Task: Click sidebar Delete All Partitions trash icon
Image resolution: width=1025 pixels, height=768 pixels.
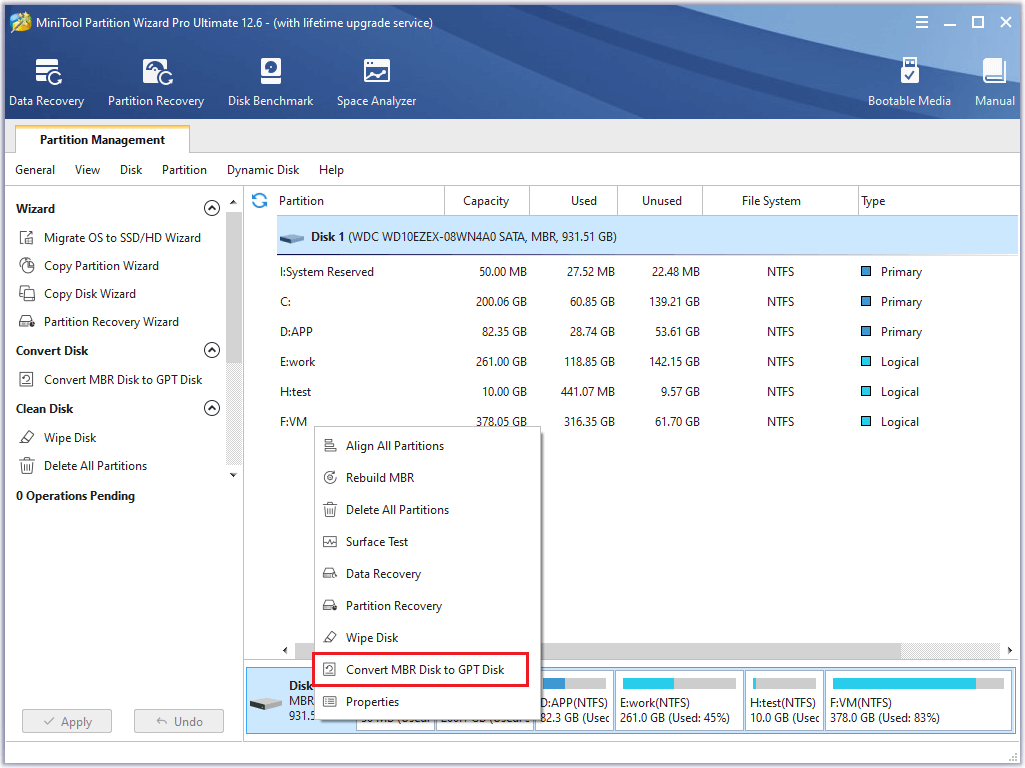Action: [x=26, y=465]
